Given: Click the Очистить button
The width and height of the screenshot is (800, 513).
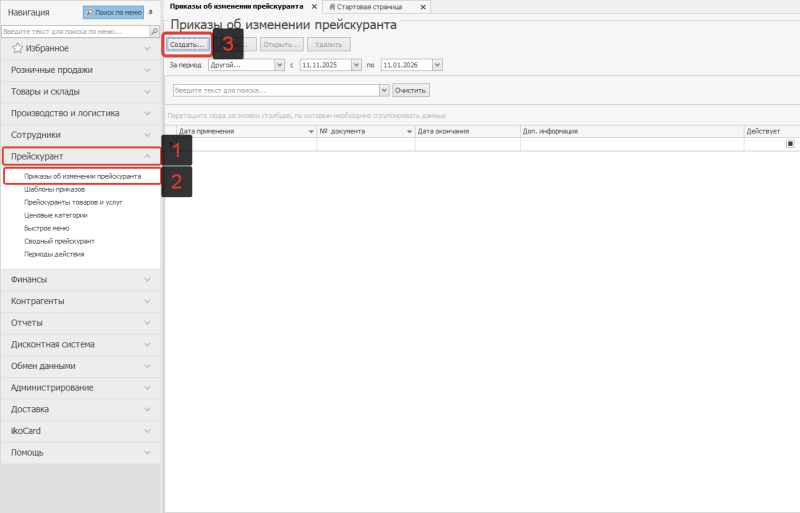Looking at the screenshot, I should click(x=411, y=90).
